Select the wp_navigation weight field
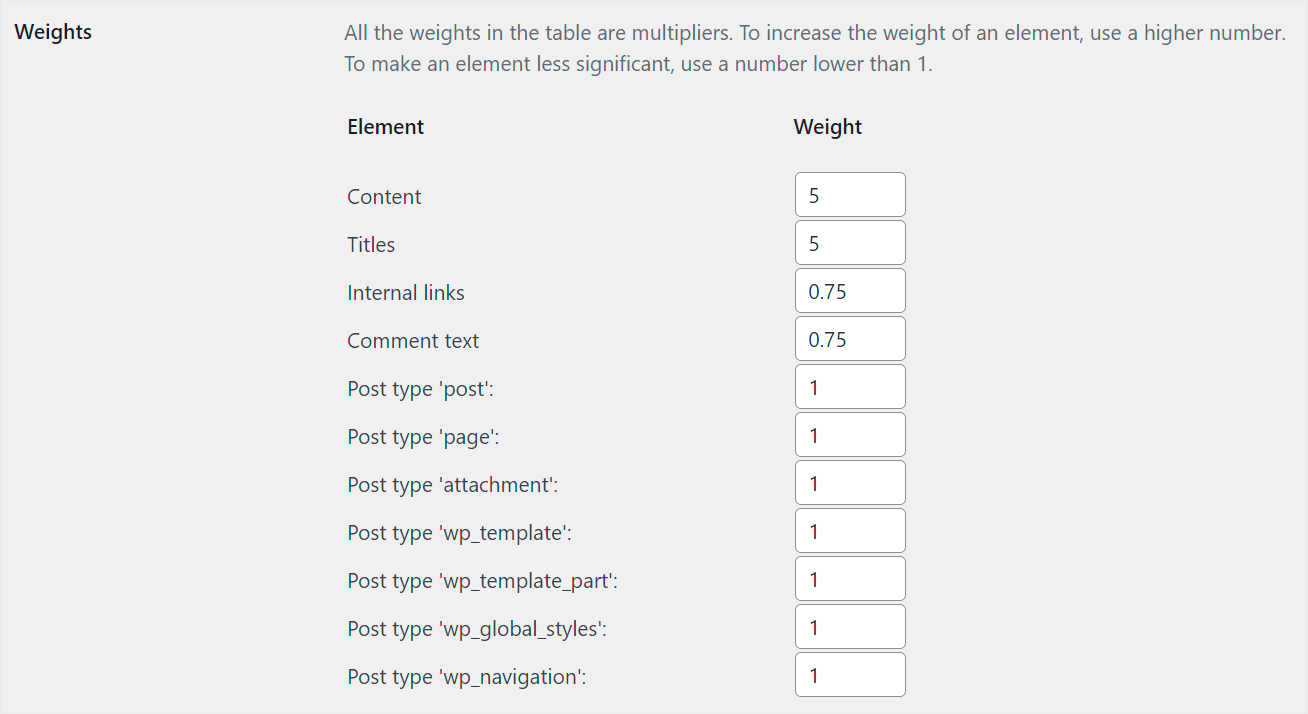Image resolution: width=1308 pixels, height=714 pixels. click(849, 674)
